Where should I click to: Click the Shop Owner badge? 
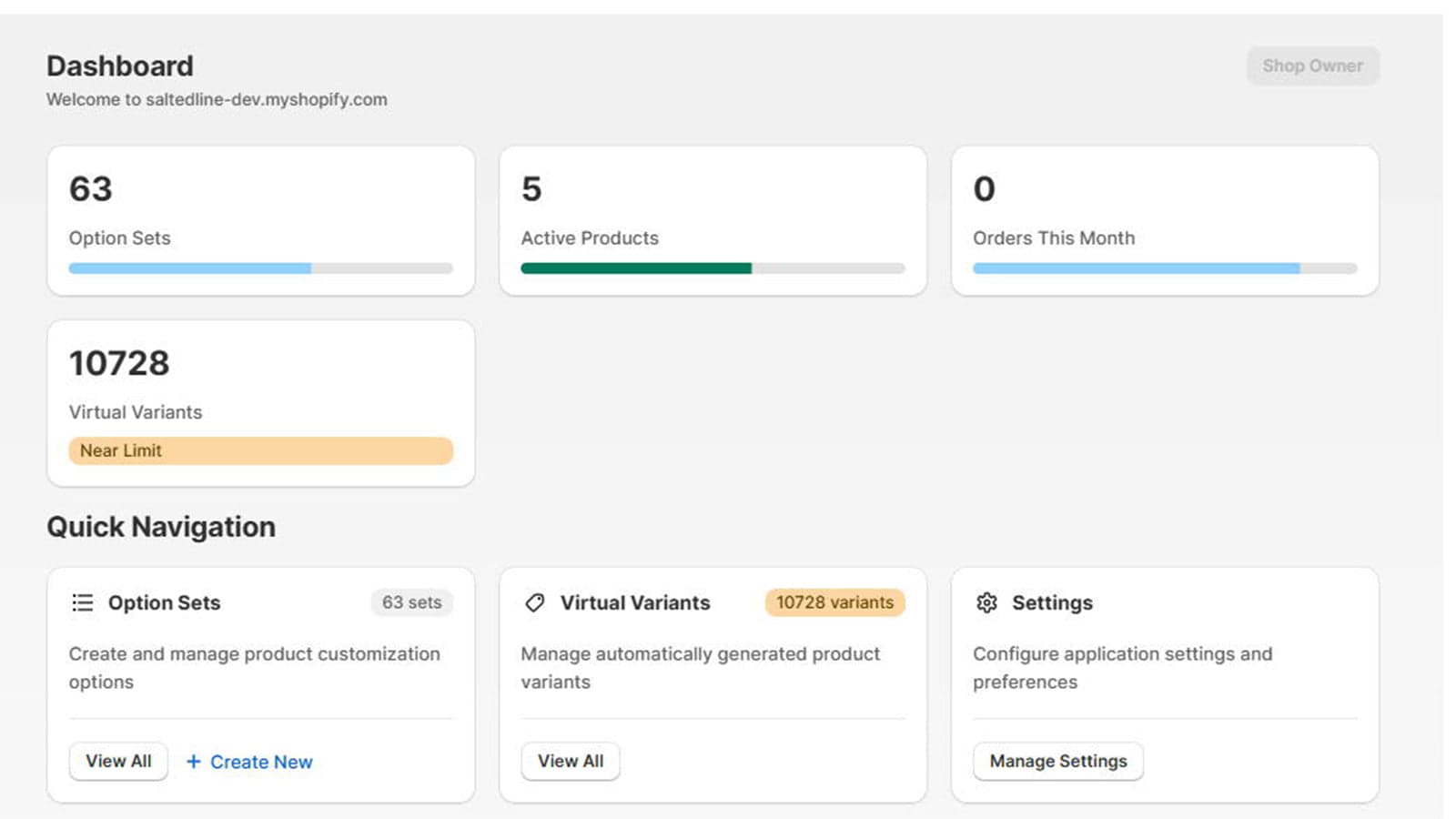pyautogui.click(x=1312, y=66)
